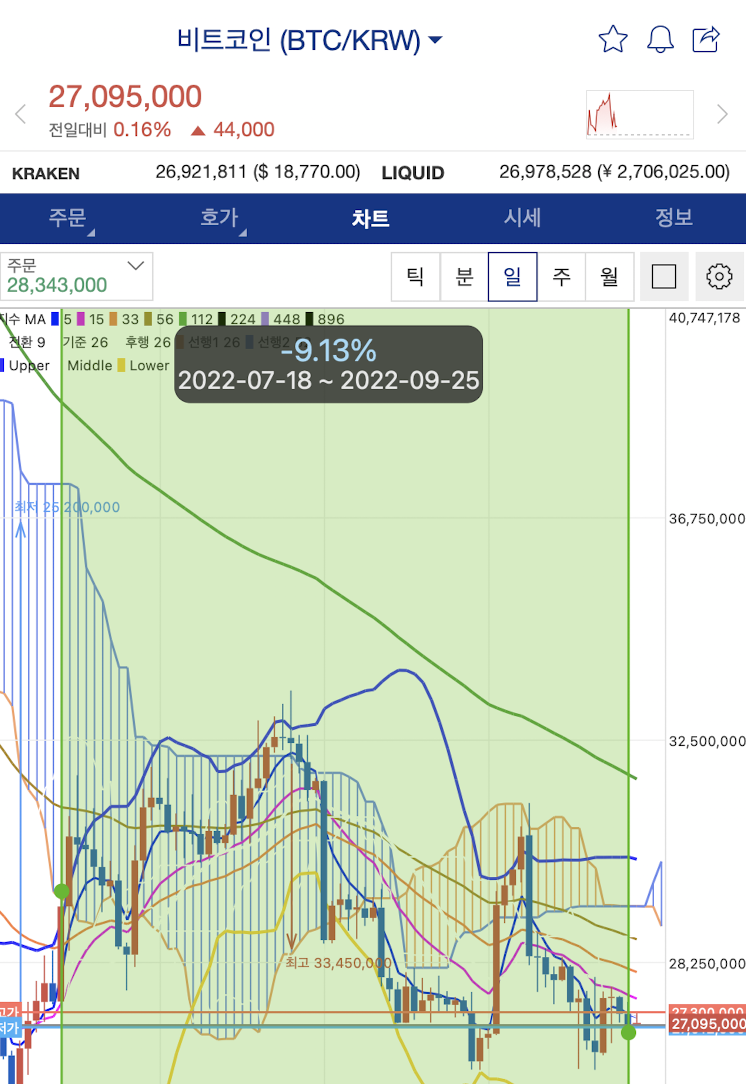Click the MA 112 green color swatch
The width and height of the screenshot is (746, 1084).
click(x=183, y=319)
